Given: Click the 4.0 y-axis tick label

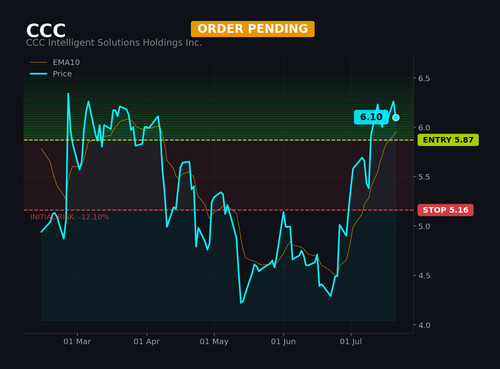Looking at the screenshot, I should (x=424, y=325).
